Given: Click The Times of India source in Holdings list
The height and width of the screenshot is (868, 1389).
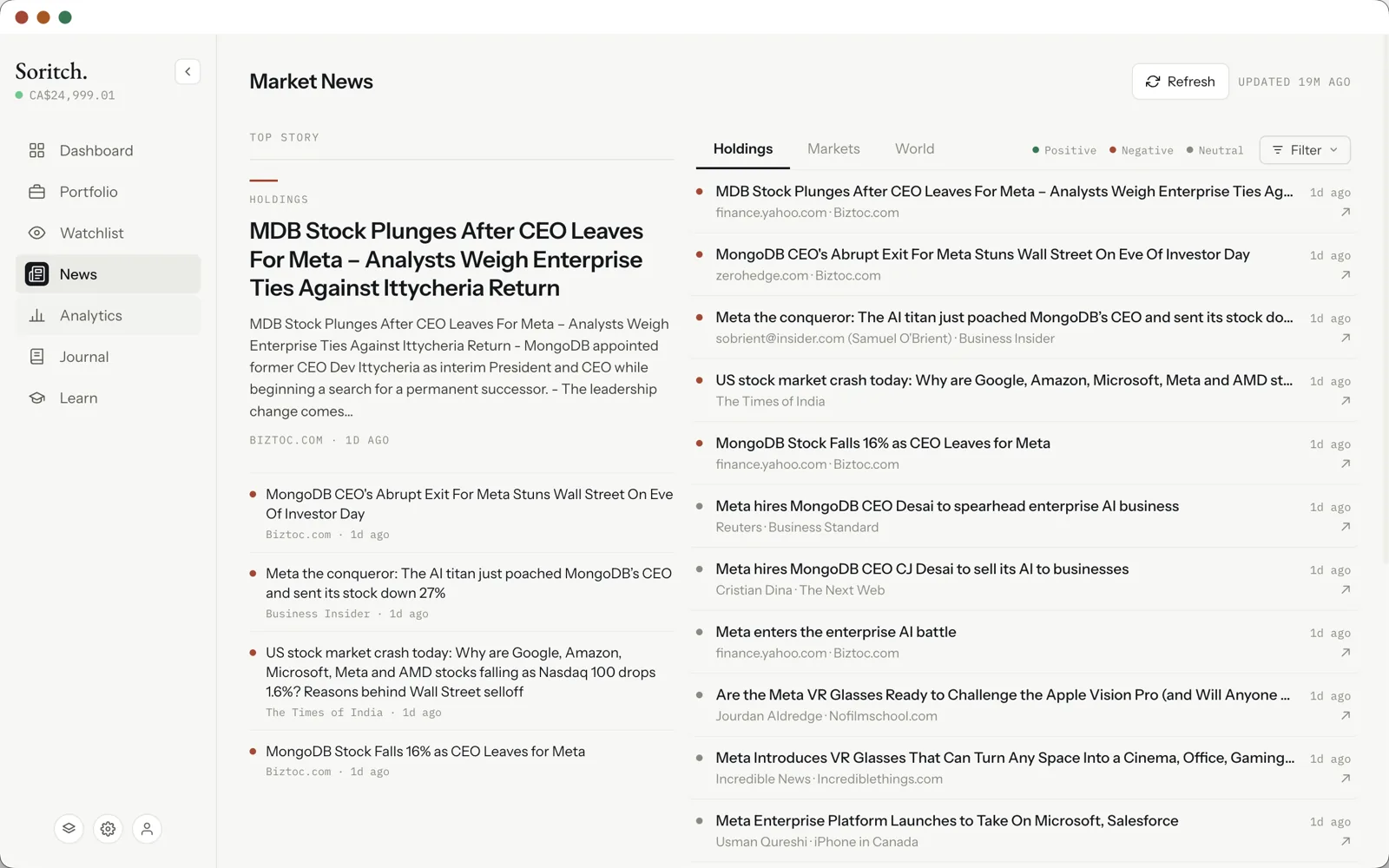Looking at the screenshot, I should (x=770, y=402).
